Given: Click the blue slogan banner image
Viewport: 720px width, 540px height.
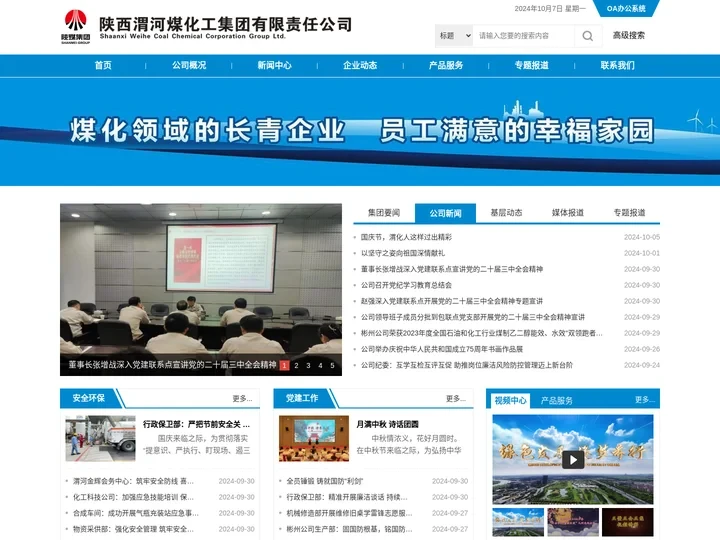Looking at the screenshot, I should 360,132.
